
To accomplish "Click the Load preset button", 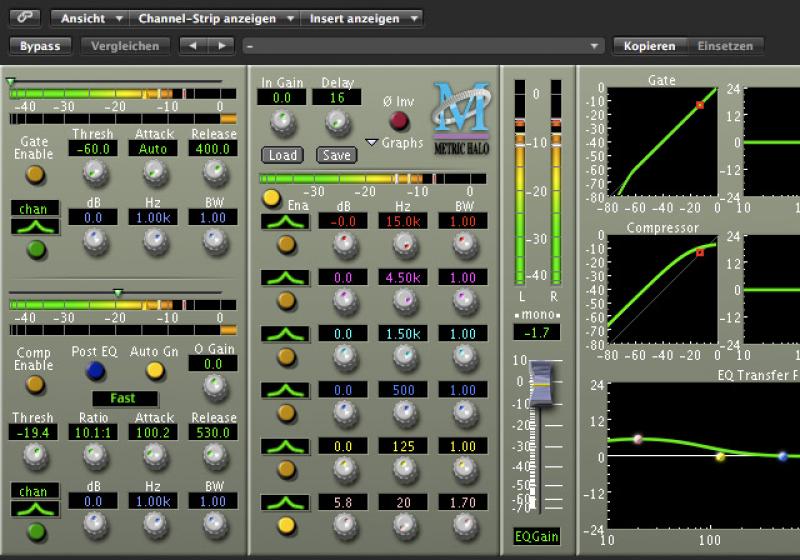I will pos(283,155).
